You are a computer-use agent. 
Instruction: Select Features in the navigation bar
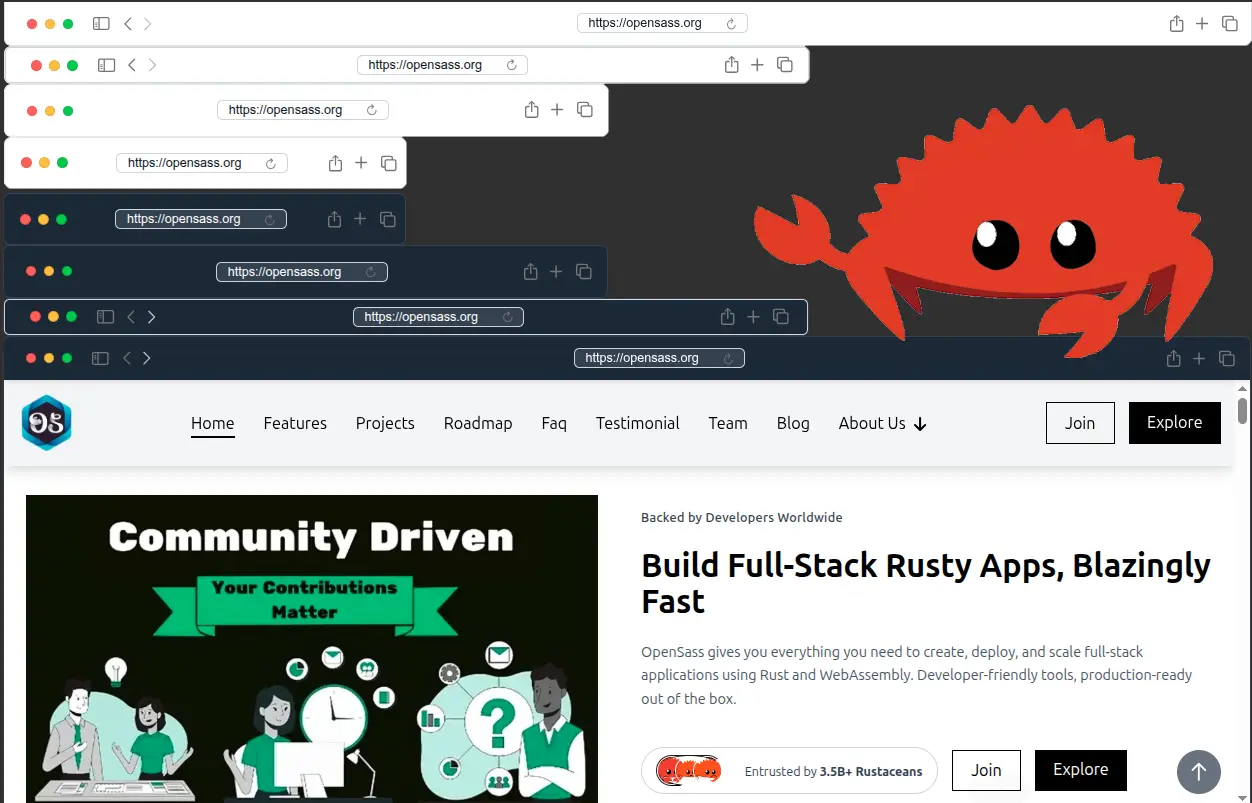tap(295, 423)
